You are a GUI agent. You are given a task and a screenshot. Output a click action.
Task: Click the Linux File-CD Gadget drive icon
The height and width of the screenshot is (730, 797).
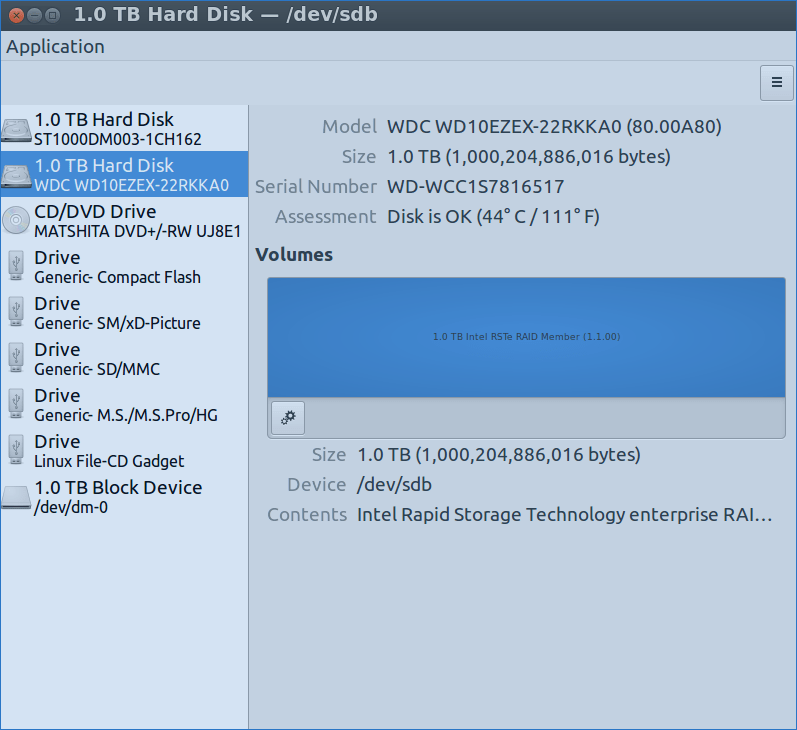click(16, 449)
